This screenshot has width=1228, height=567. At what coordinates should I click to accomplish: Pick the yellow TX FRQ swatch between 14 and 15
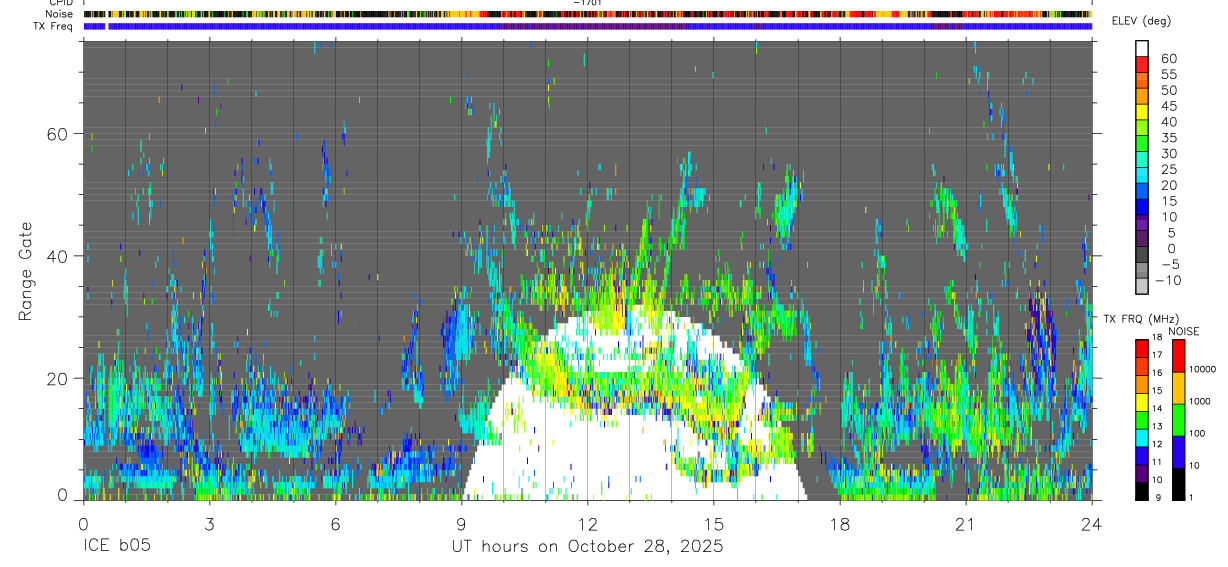(x=1142, y=402)
